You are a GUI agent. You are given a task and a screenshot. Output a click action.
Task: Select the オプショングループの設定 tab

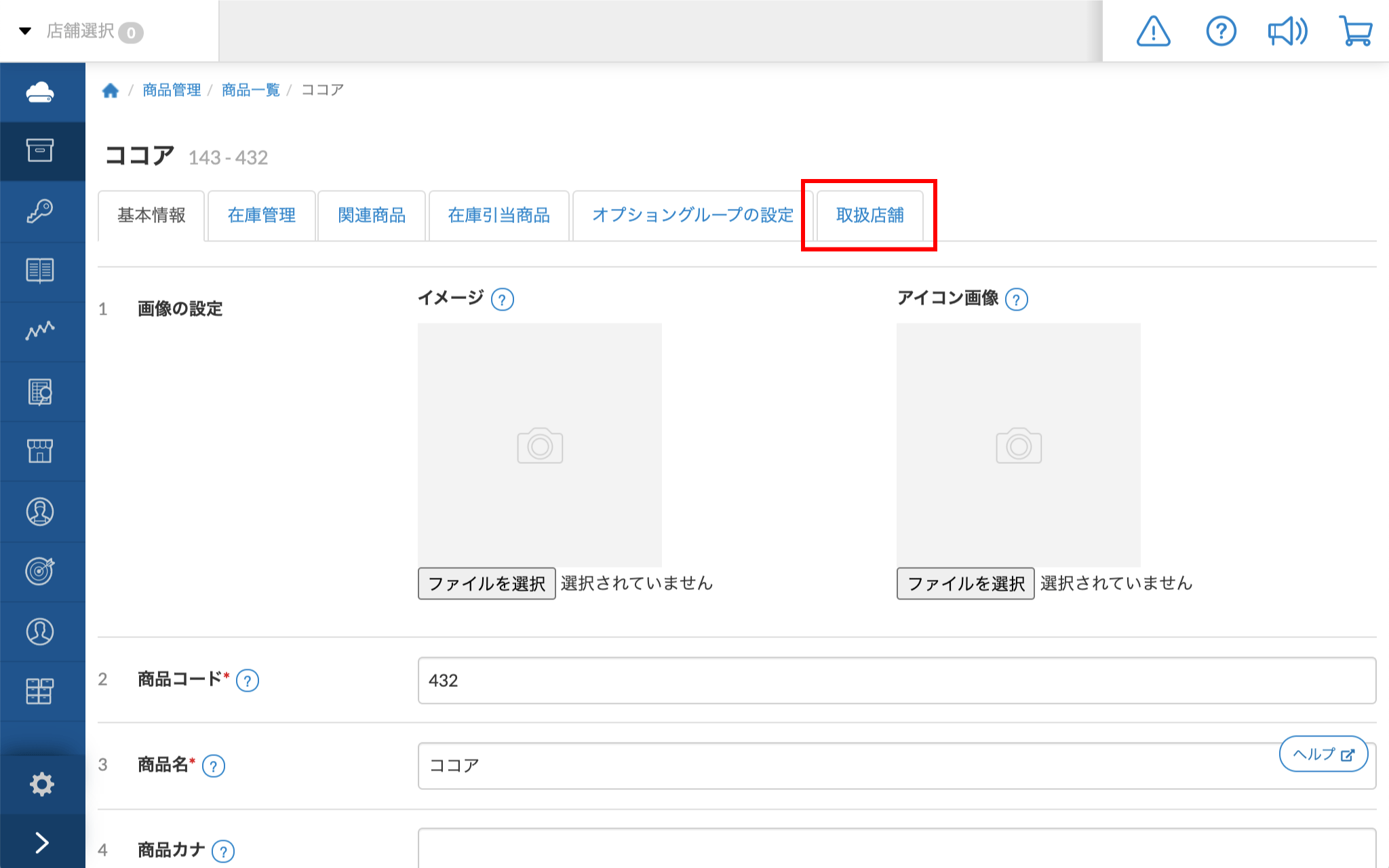coord(692,216)
